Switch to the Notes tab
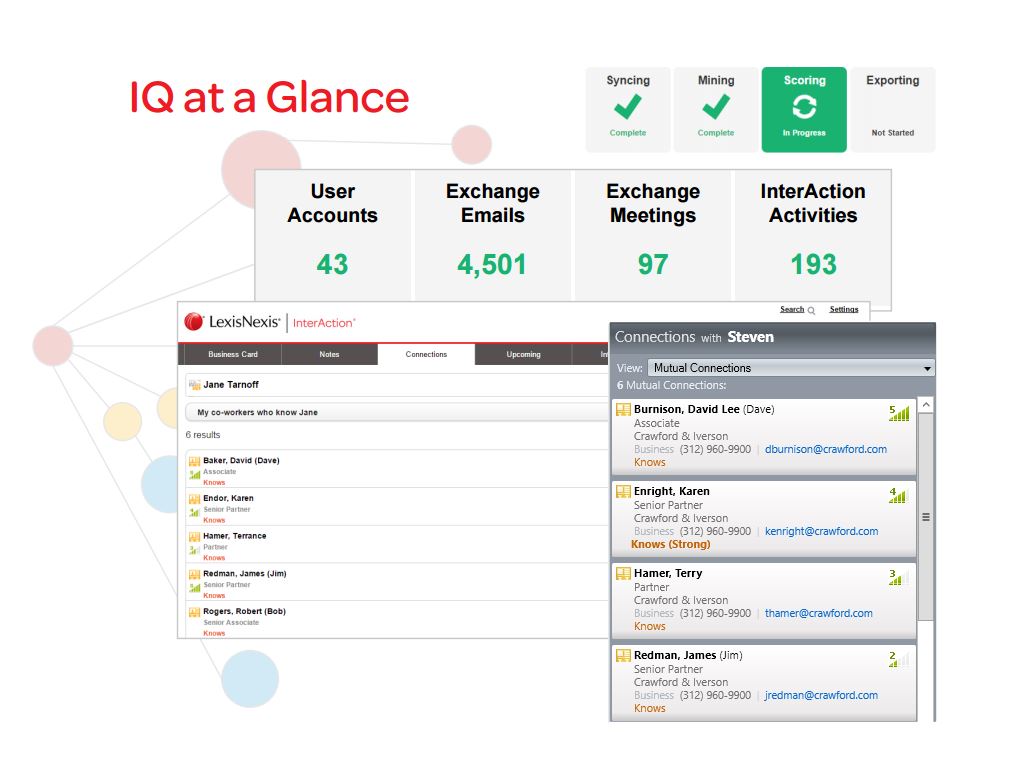This screenshot has width=1013, height=770. (x=329, y=354)
